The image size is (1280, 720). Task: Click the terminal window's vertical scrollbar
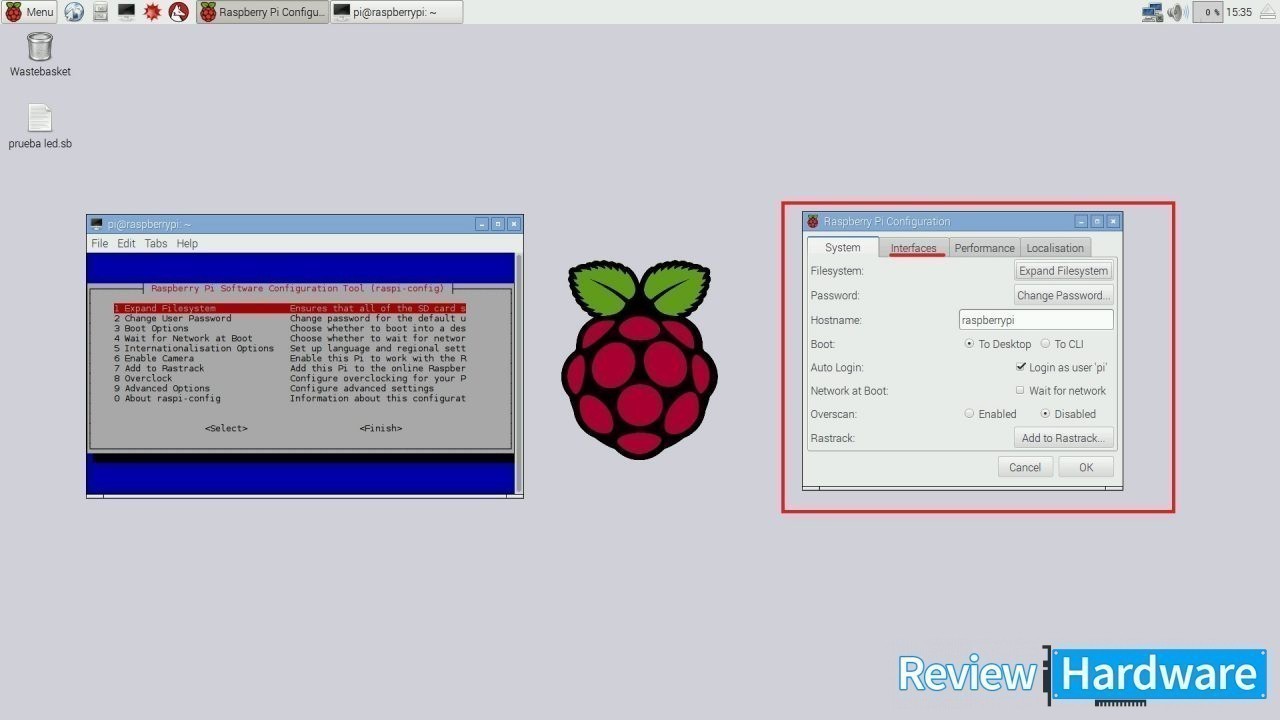518,373
